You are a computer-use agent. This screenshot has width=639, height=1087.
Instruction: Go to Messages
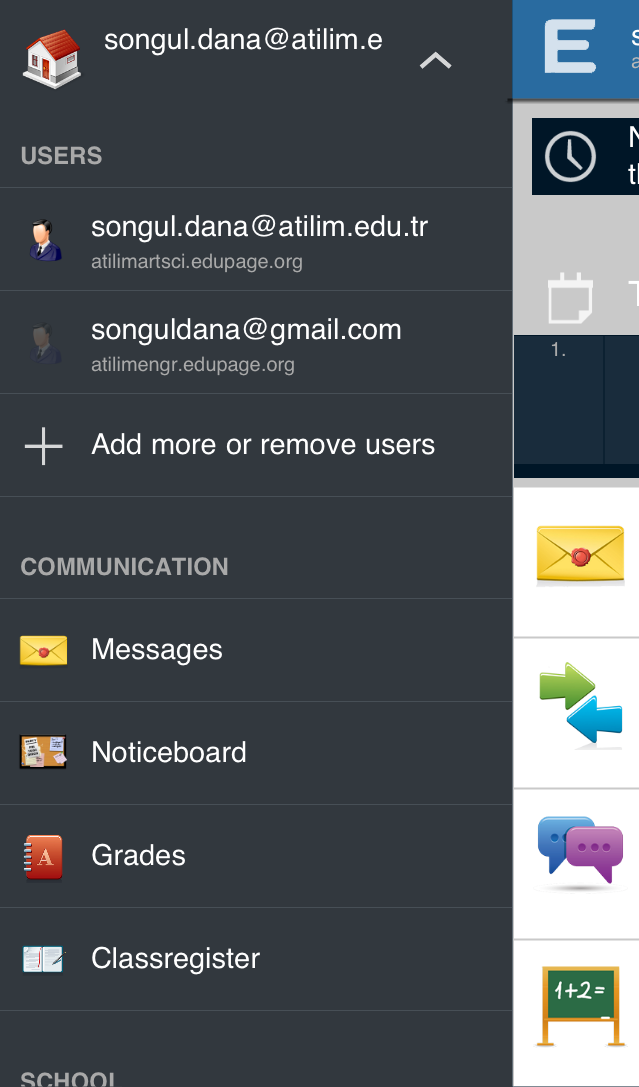[x=157, y=650]
